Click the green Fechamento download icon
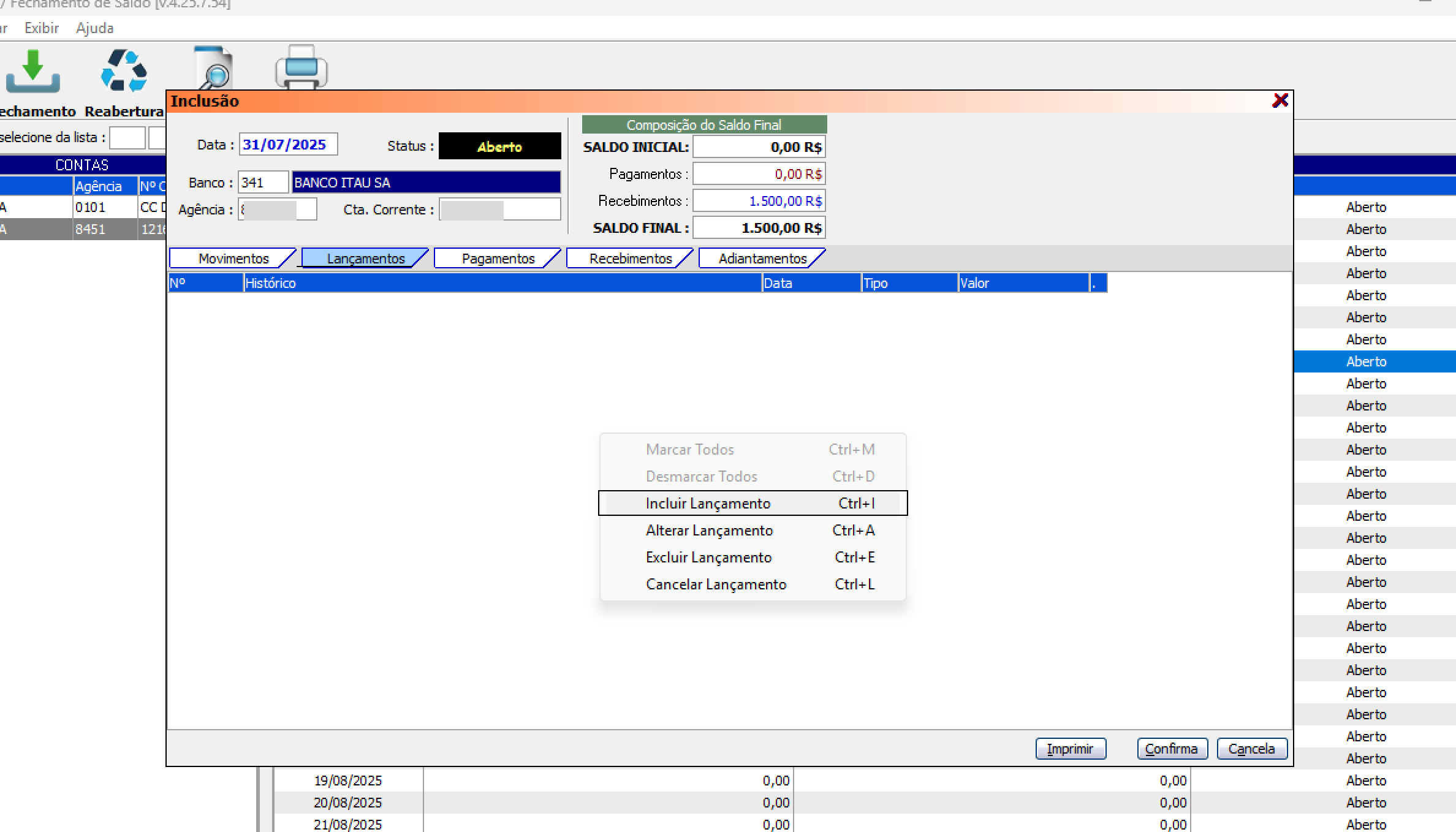This screenshot has height=832, width=1456. (33, 72)
